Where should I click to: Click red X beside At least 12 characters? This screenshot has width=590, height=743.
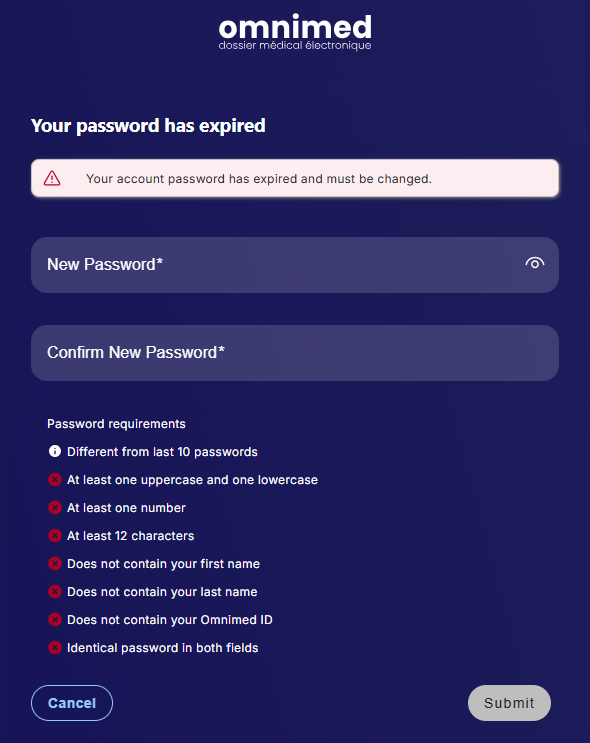55,535
